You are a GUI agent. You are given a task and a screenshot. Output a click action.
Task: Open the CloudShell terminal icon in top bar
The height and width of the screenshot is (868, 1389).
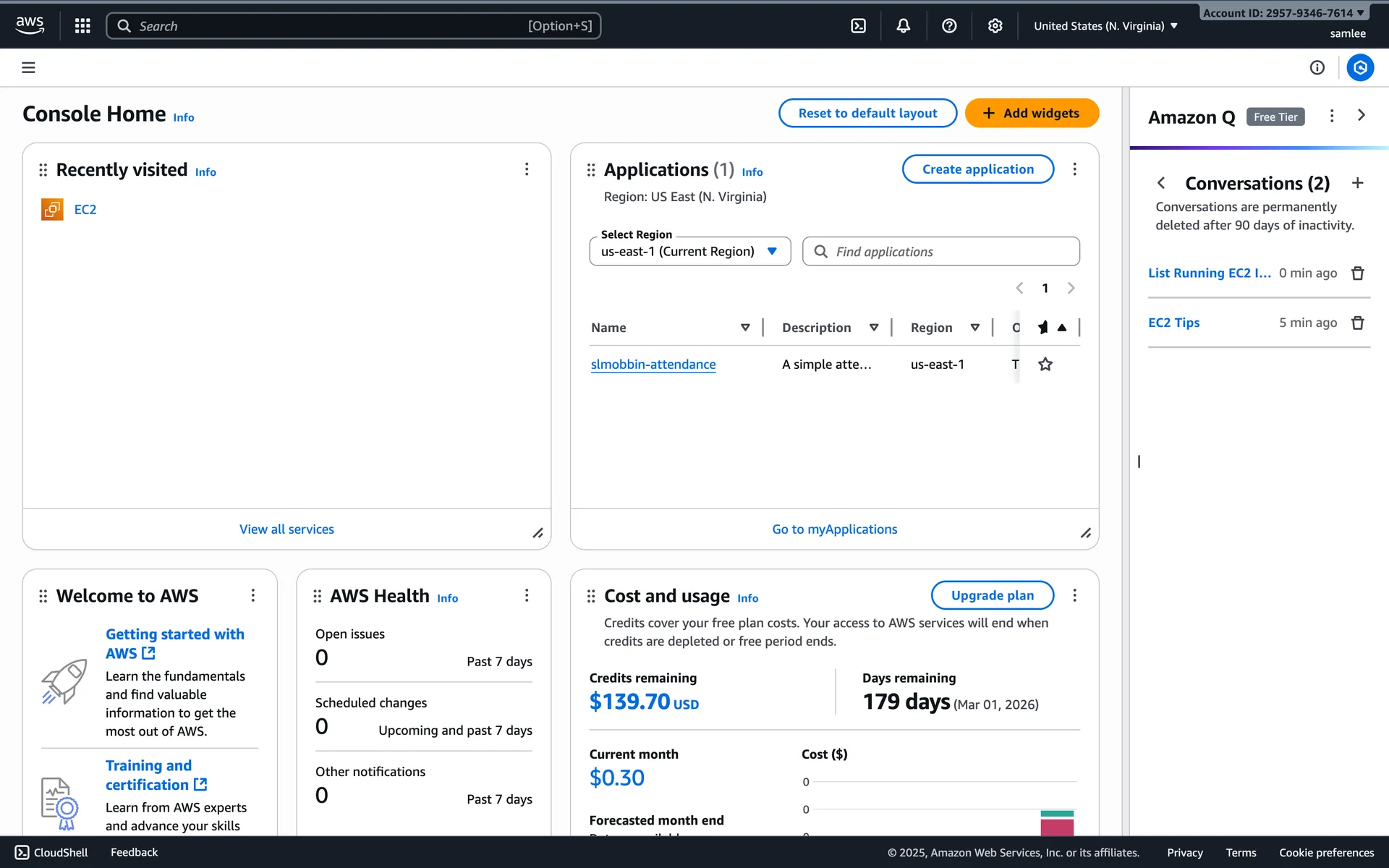pyautogui.click(x=858, y=26)
